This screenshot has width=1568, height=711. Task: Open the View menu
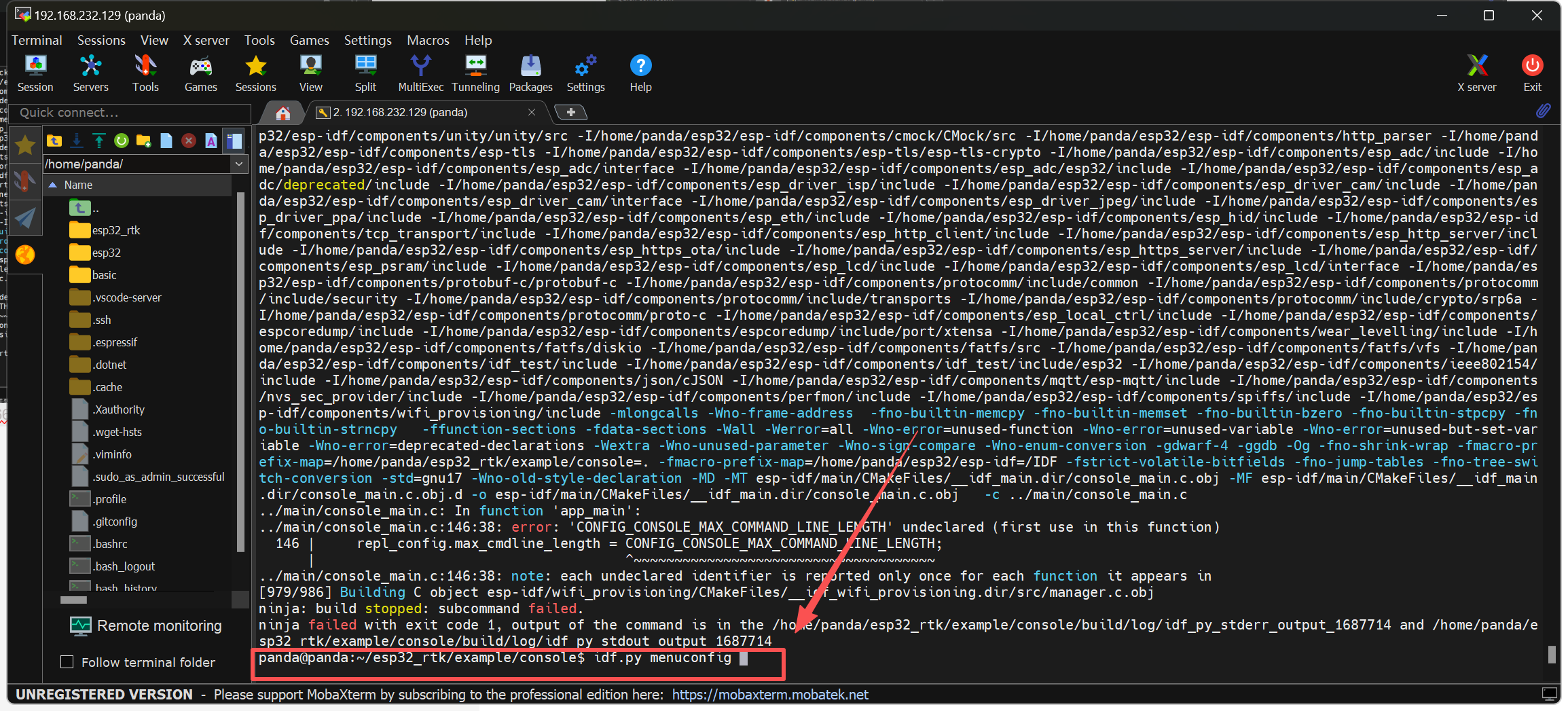(154, 40)
